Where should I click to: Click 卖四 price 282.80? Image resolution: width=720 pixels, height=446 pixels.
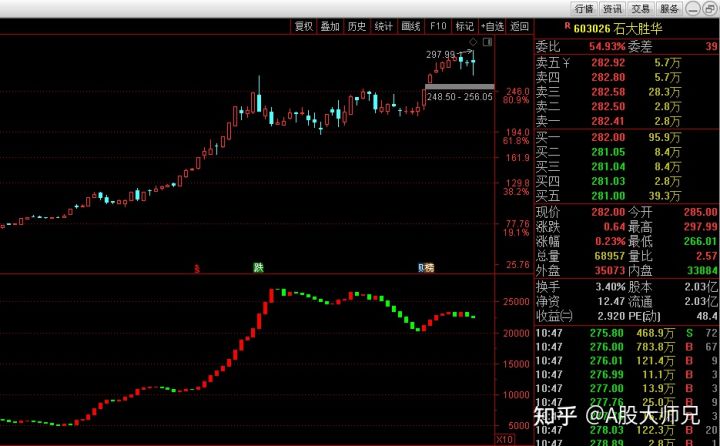click(608, 78)
